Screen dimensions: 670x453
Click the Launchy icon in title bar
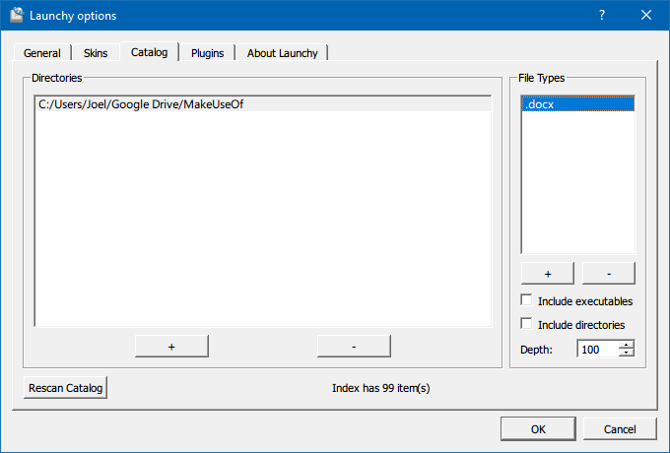click(x=17, y=15)
